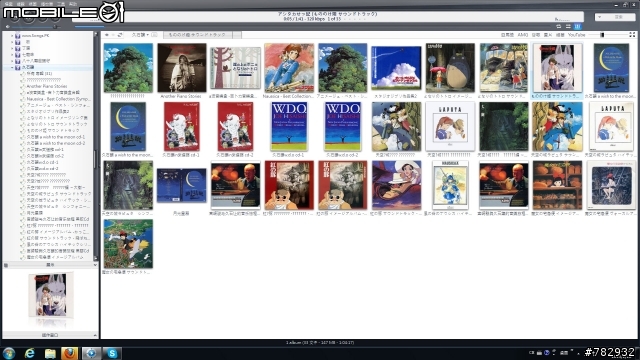Select www.Songs.PK in the library tree
The height and width of the screenshot is (360, 640).
[36, 36]
